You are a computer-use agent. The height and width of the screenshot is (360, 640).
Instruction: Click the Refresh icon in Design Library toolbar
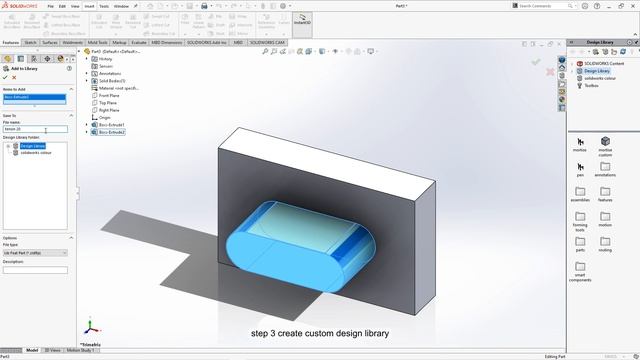(x=623, y=52)
